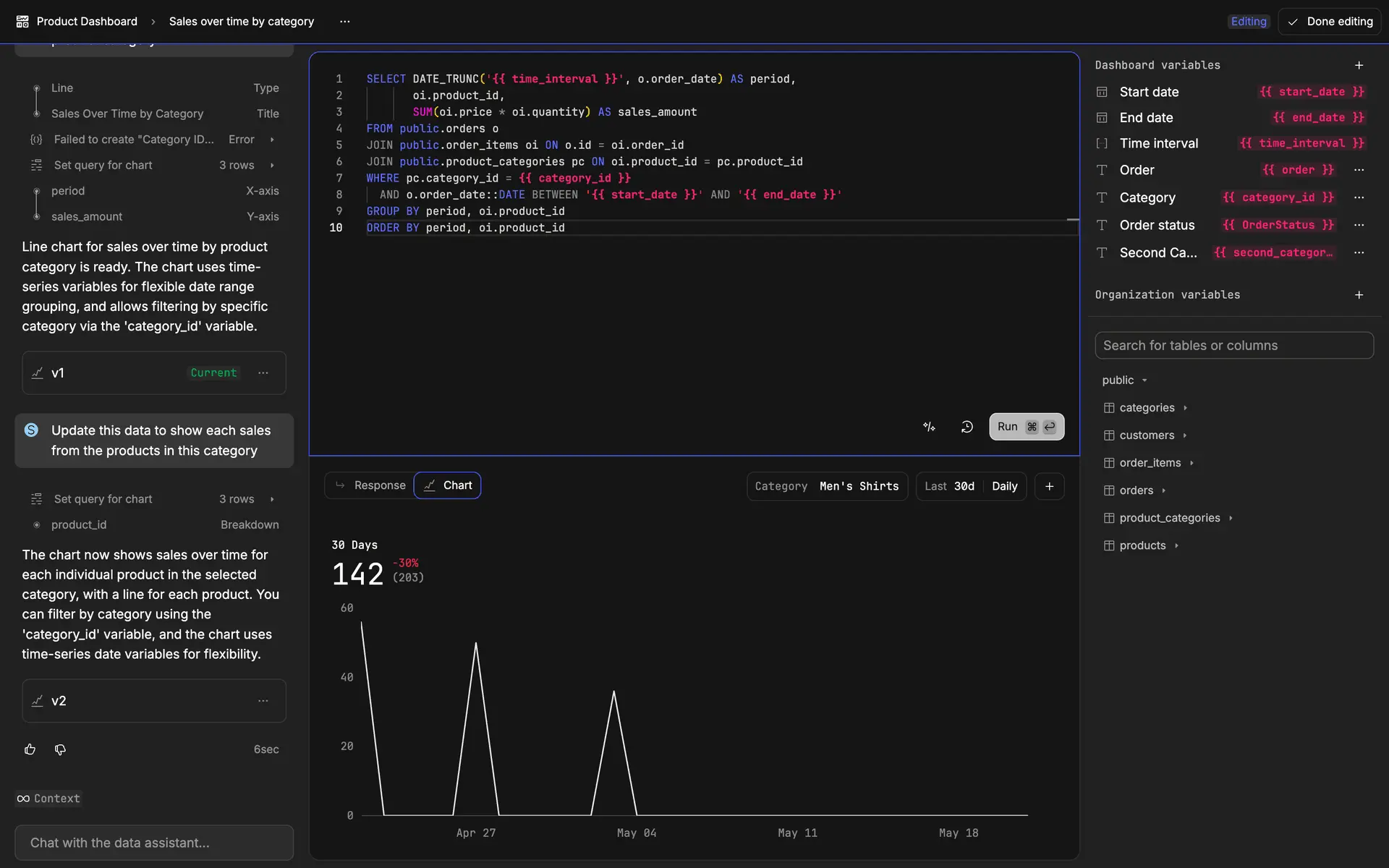Image resolution: width=1389 pixels, height=868 pixels.
Task: Add a new dashboard variable
Action: pyautogui.click(x=1359, y=65)
